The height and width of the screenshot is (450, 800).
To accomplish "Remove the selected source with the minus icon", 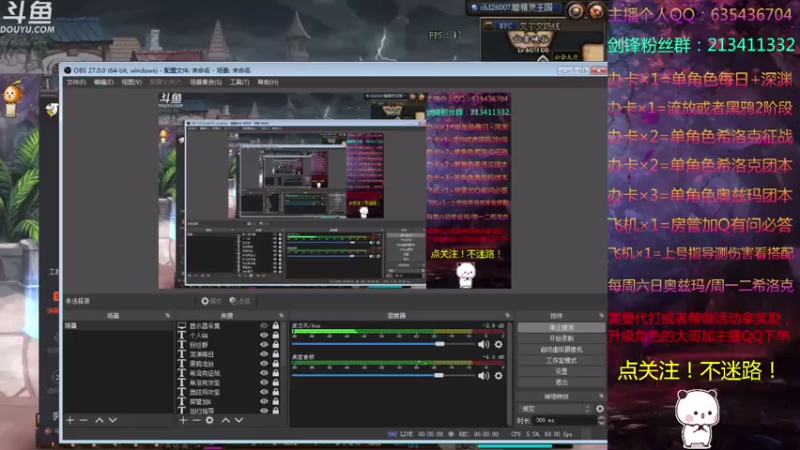I will point(196,420).
